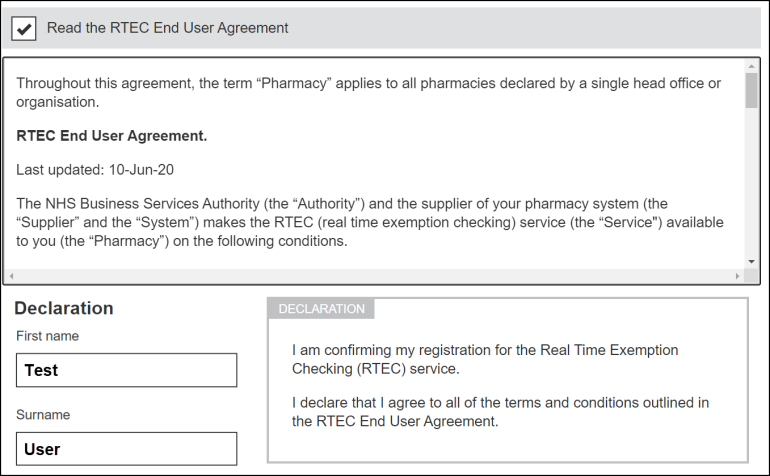Click the agreement scroll down arrow
The height and width of the screenshot is (476, 770).
click(751, 262)
